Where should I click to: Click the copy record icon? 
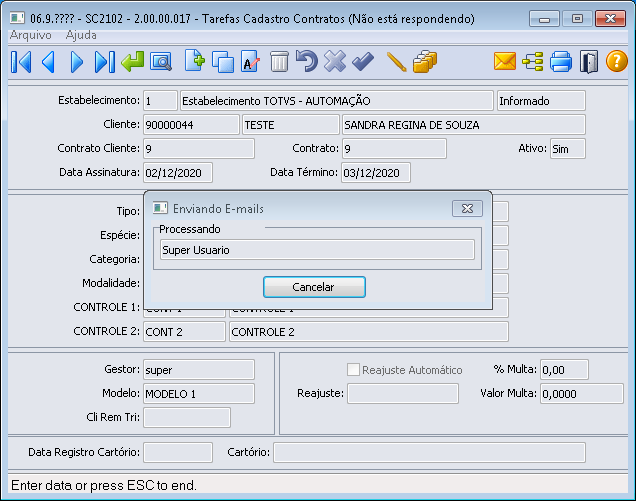tap(223, 62)
